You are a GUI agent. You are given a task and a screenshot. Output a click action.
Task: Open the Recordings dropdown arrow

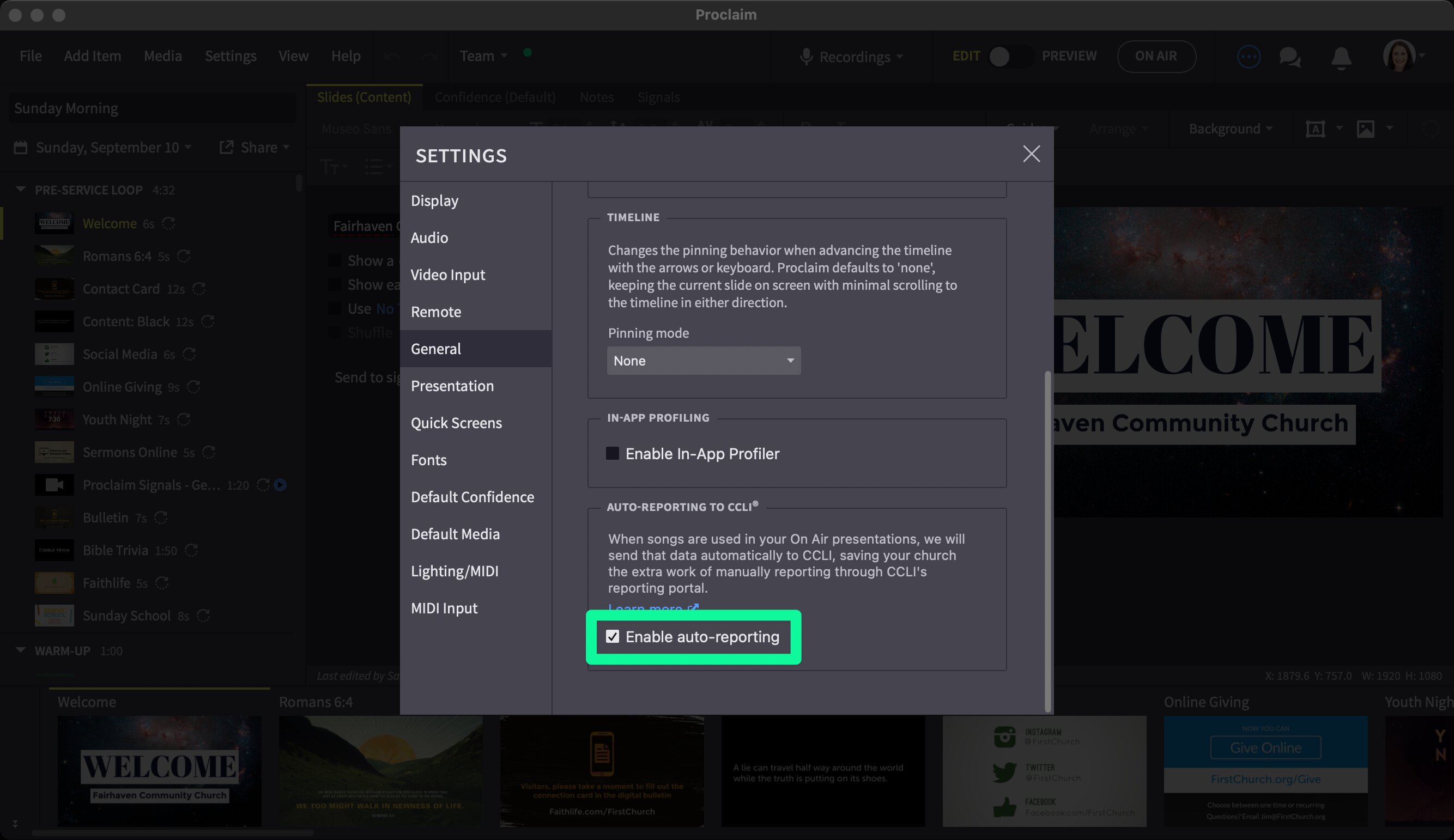pos(899,57)
